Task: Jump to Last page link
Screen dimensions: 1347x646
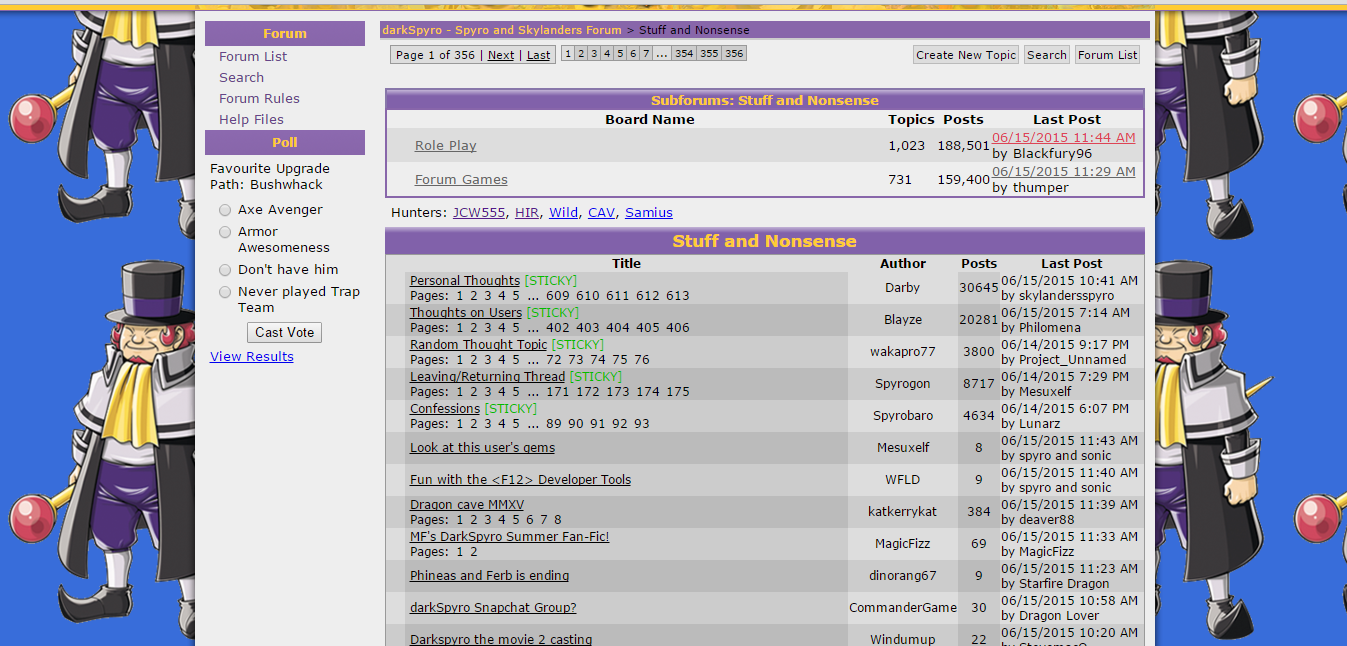Action: click(538, 56)
